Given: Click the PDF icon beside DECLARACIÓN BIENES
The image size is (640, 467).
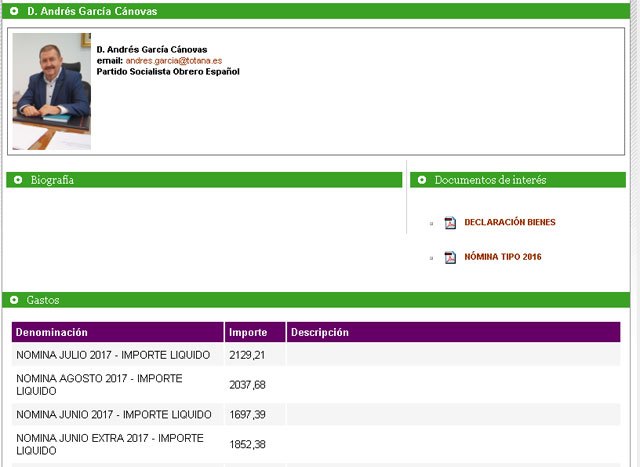Looking at the screenshot, I should point(450,222).
